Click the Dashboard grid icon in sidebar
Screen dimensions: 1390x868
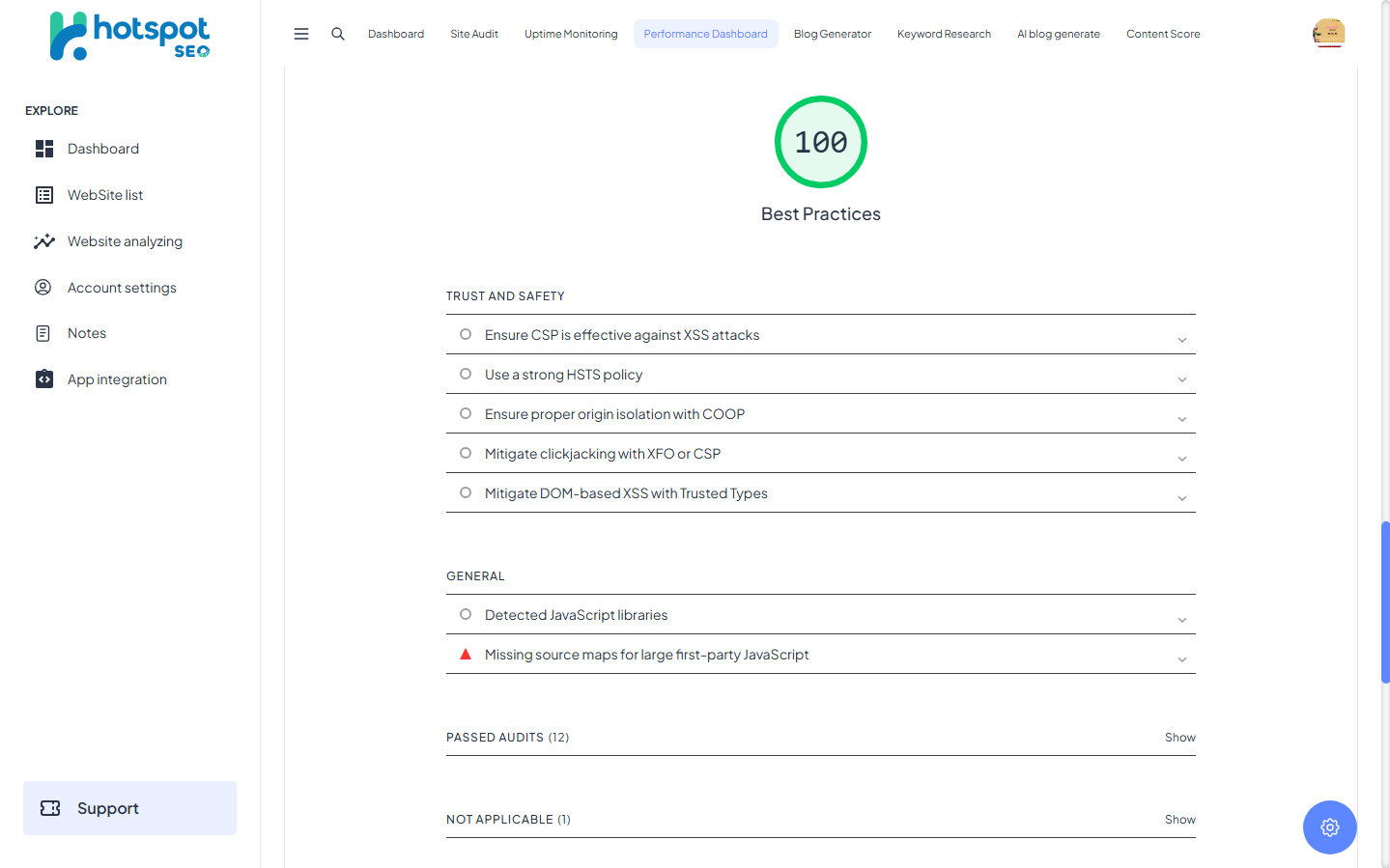click(44, 149)
